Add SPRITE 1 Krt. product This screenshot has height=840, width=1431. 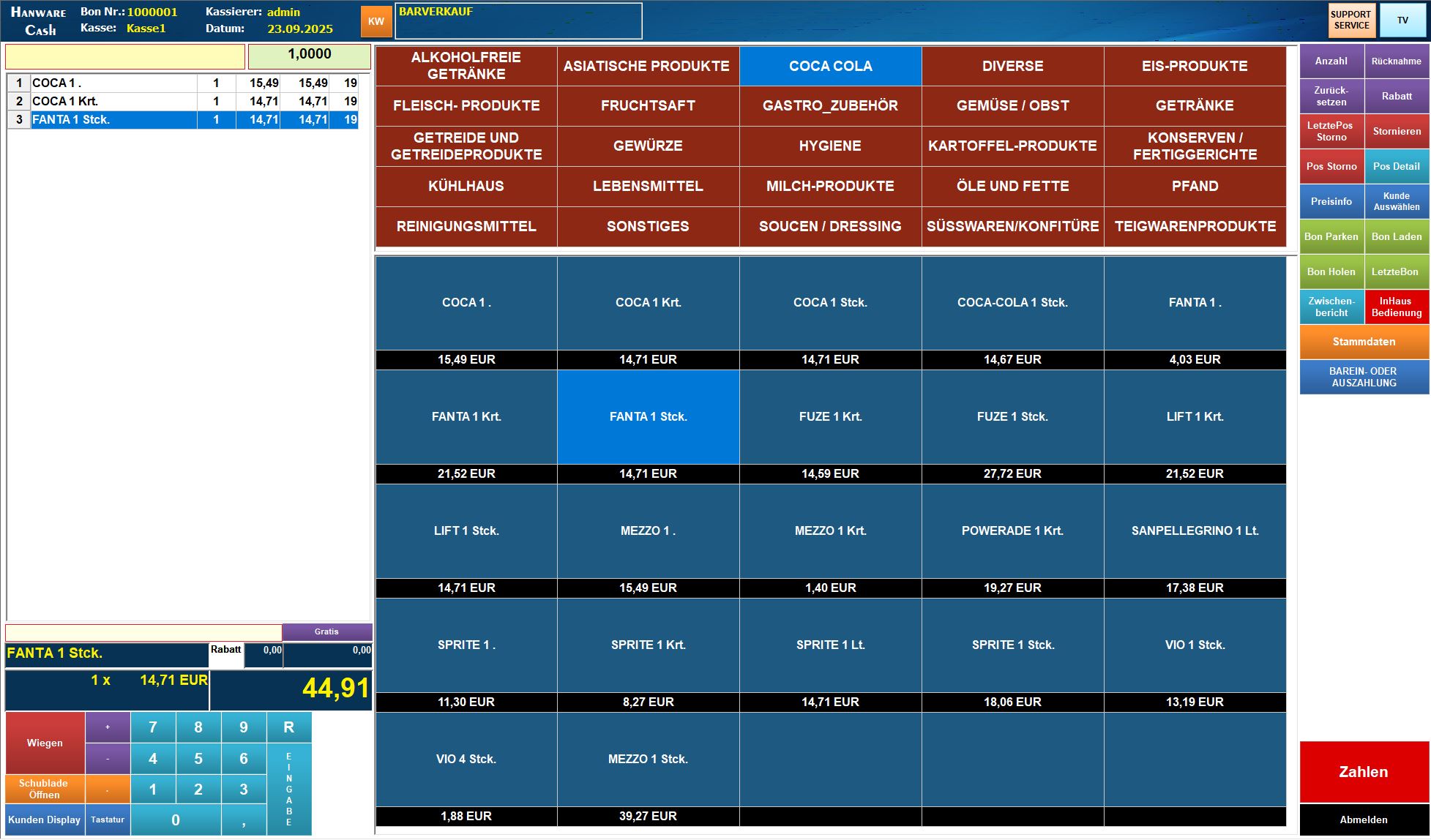point(648,645)
